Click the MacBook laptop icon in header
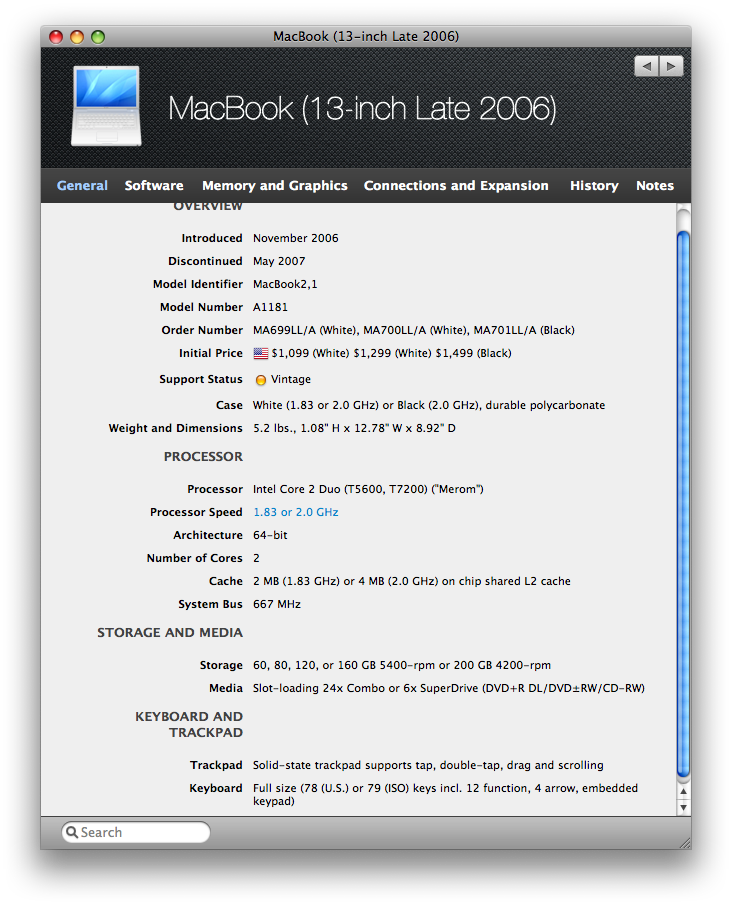This screenshot has height=905, width=732. [106, 106]
